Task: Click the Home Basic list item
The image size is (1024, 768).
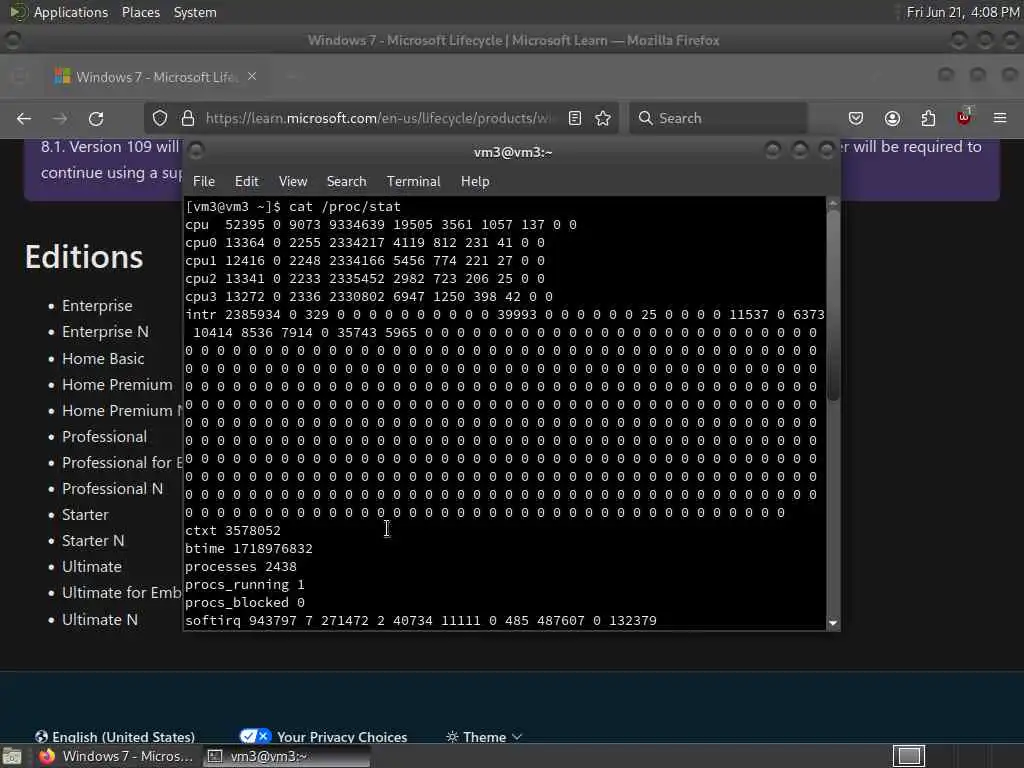Action: point(103,359)
